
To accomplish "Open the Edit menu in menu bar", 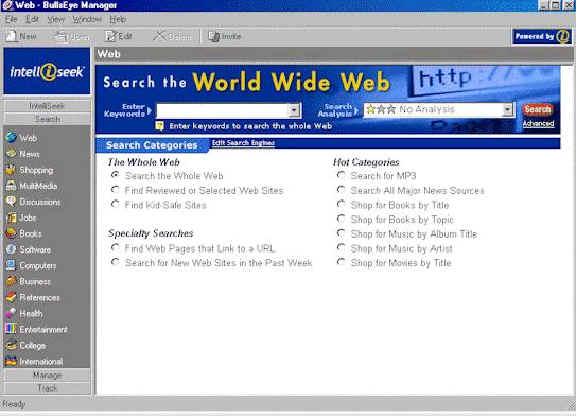I will click(32, 19).
